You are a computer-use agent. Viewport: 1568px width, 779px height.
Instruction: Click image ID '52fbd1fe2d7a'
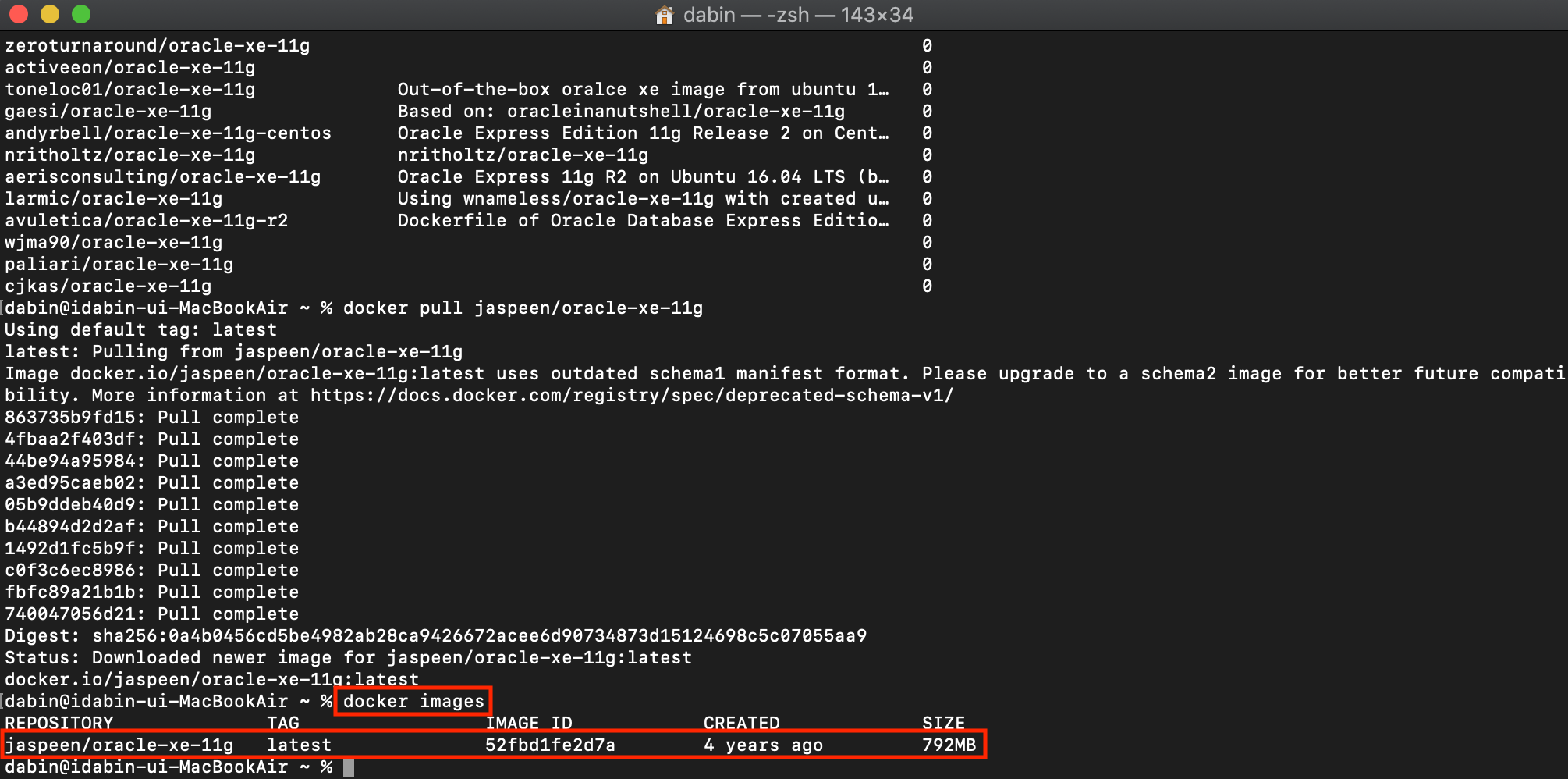550,745
